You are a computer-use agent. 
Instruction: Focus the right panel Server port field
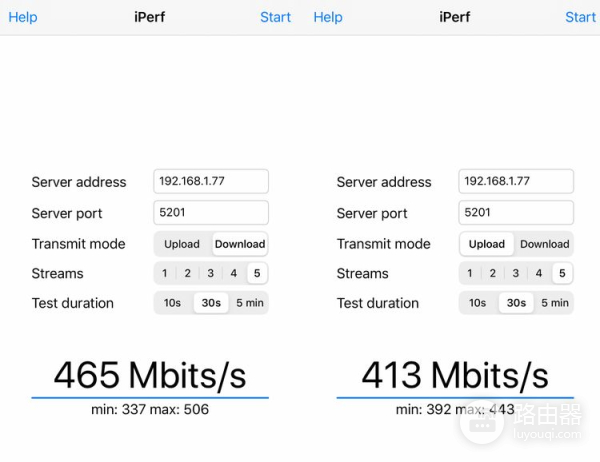tap(516, 212)
